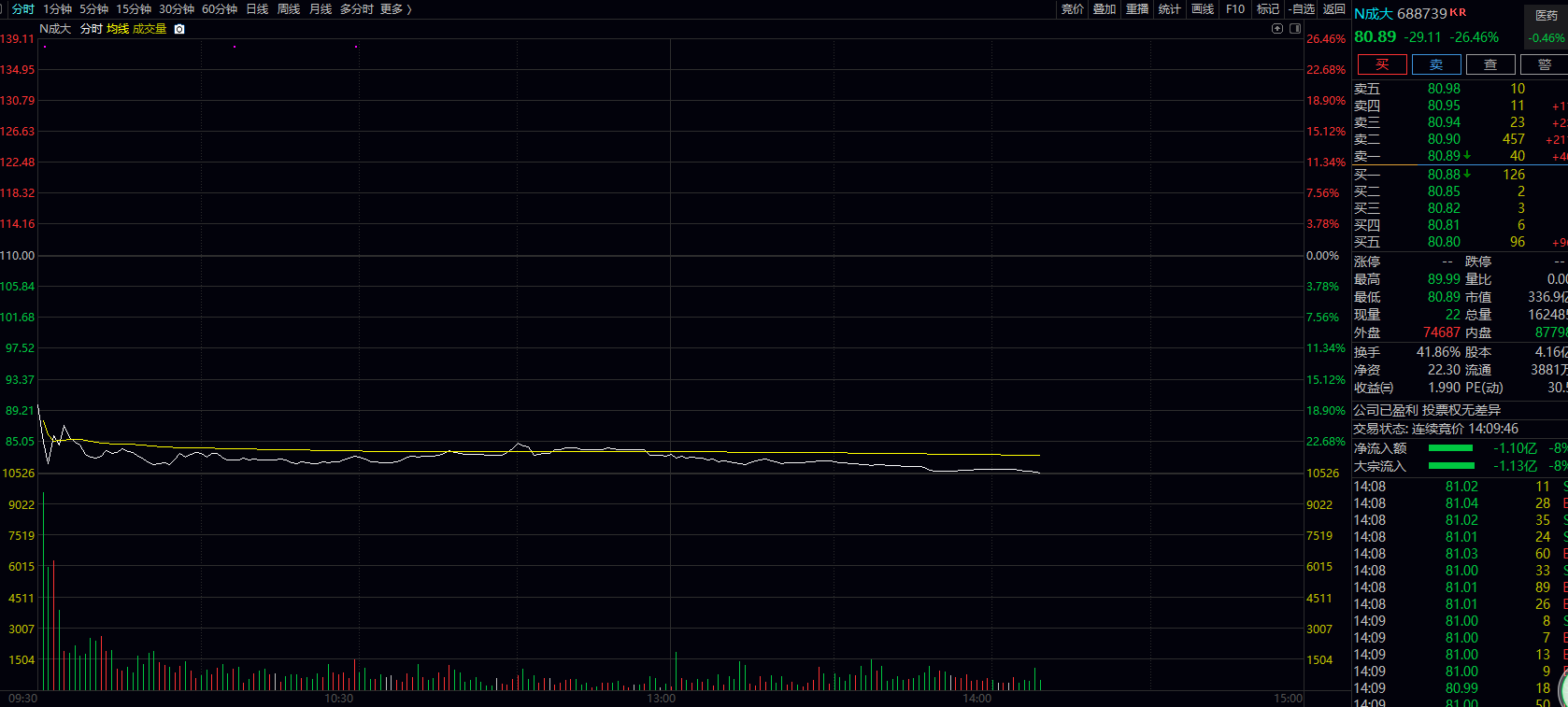
Task: Open the 周线 weekly chart
Action: click(x=289, y=8)
